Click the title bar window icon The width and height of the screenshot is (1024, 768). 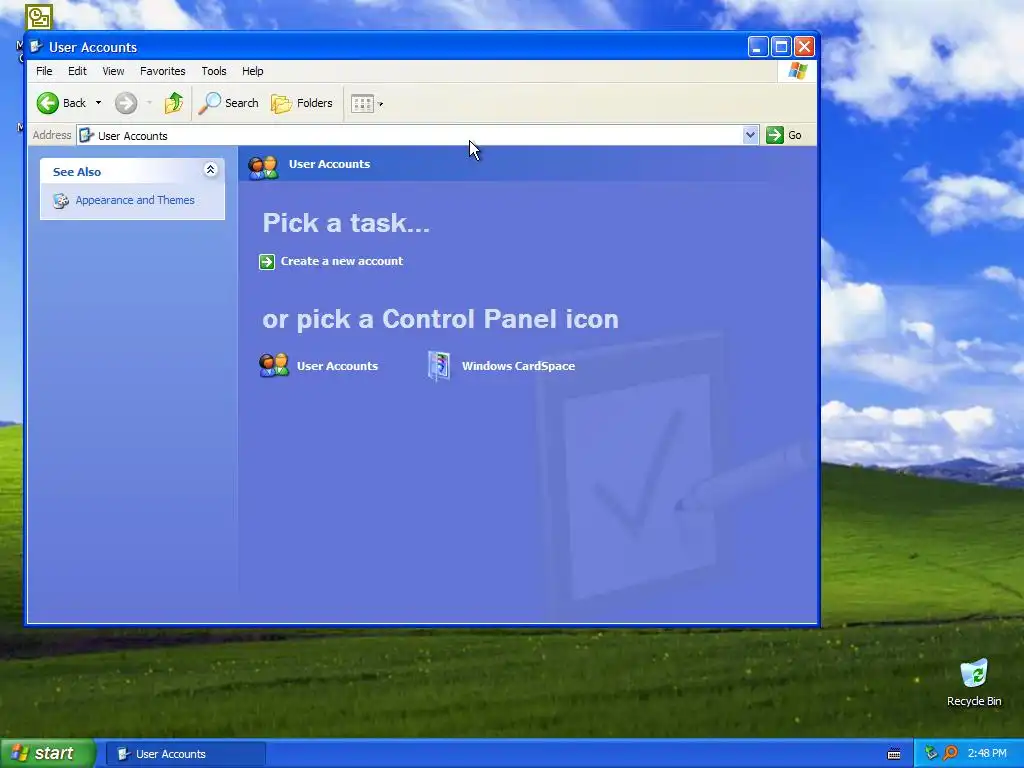coord(37,46)
